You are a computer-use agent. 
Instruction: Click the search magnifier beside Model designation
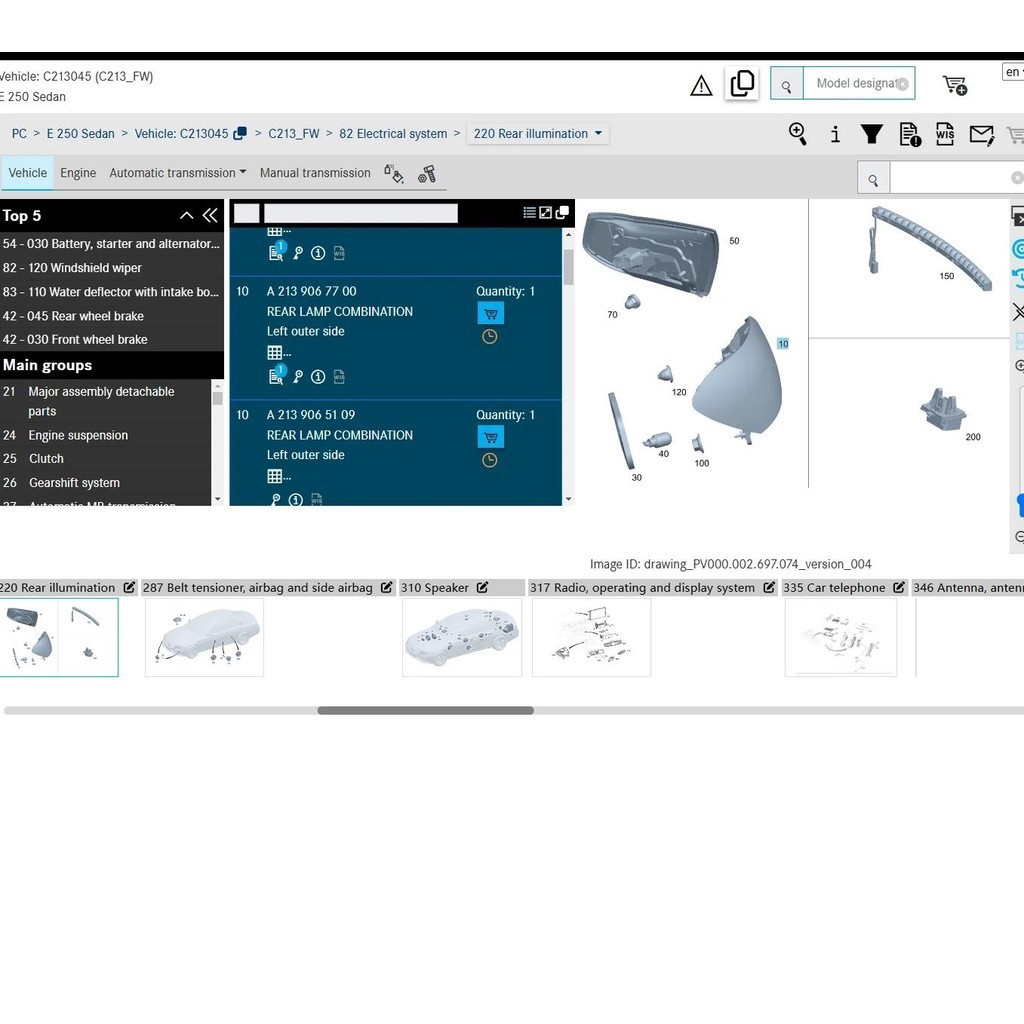[786, 84]
